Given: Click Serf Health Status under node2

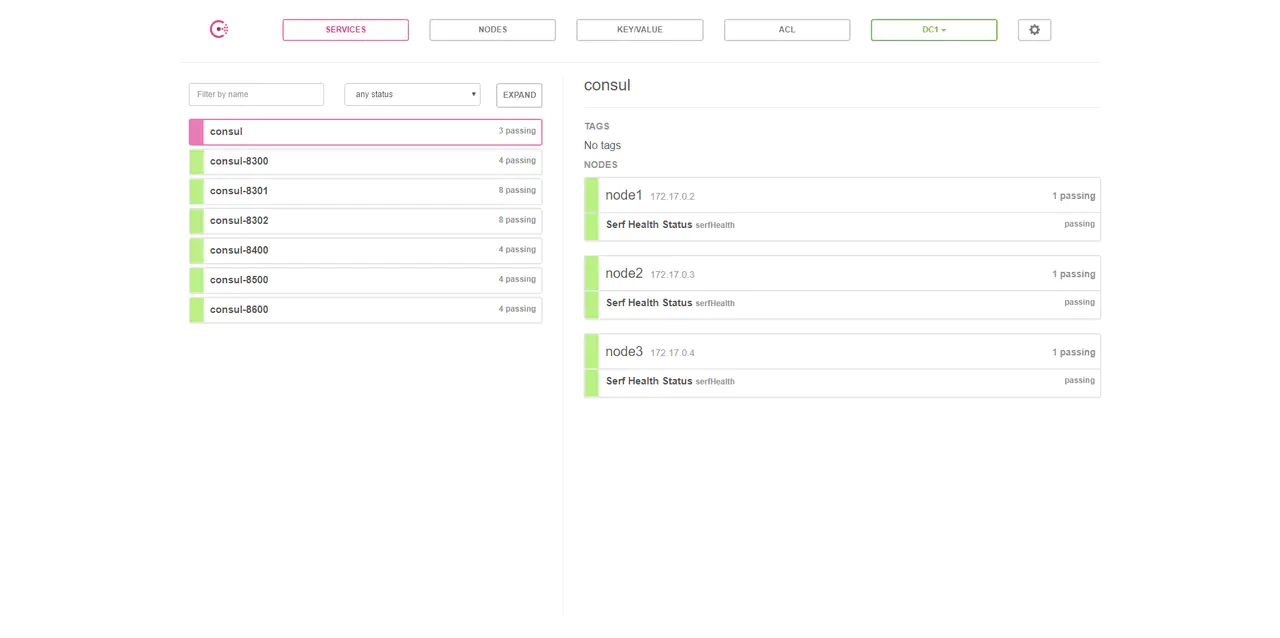Looking at the screenshot, I should pyautogui.click(x=649, y=303).
